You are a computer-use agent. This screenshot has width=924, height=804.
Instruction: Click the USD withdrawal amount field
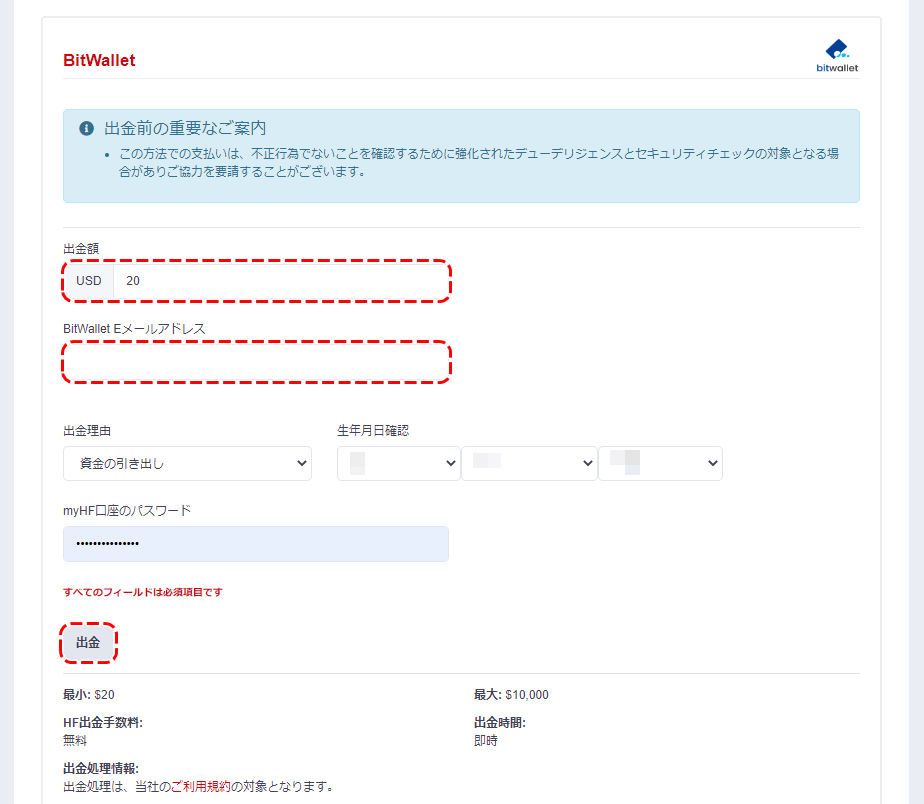[281, 281]
